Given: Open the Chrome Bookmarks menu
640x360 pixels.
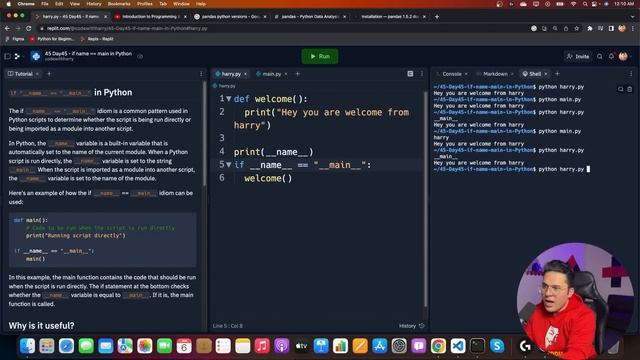Looking at the screenshot, I should point(119,4).
